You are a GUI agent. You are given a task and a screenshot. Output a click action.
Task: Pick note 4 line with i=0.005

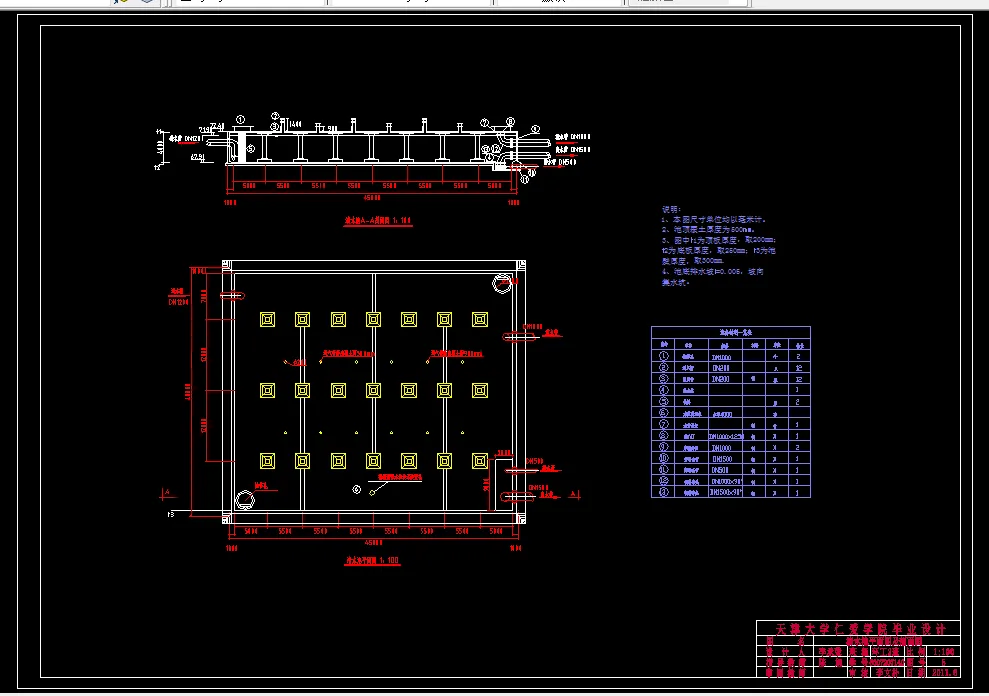712,272
